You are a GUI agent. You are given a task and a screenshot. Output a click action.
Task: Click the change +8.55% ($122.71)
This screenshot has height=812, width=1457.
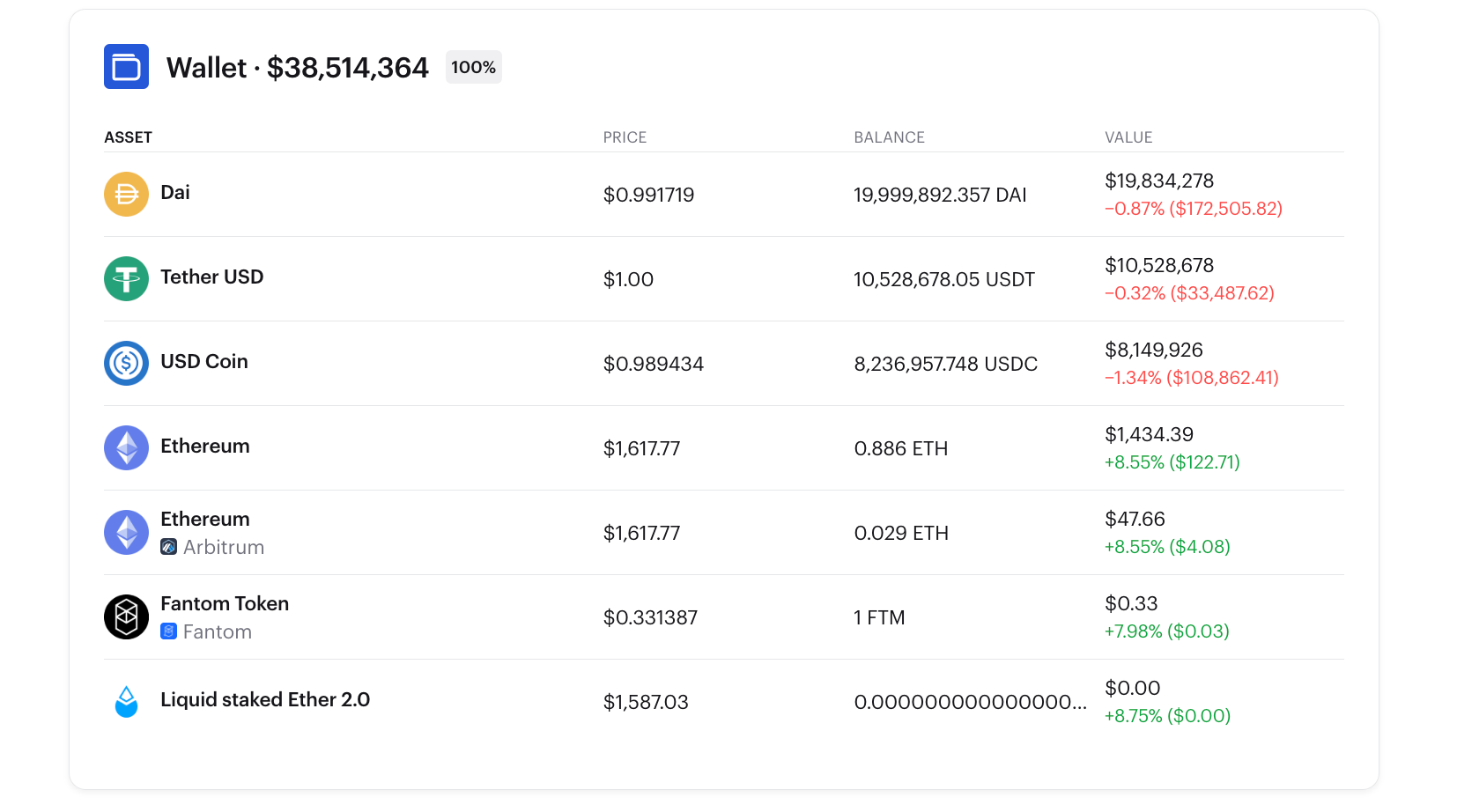(1172, 462)
